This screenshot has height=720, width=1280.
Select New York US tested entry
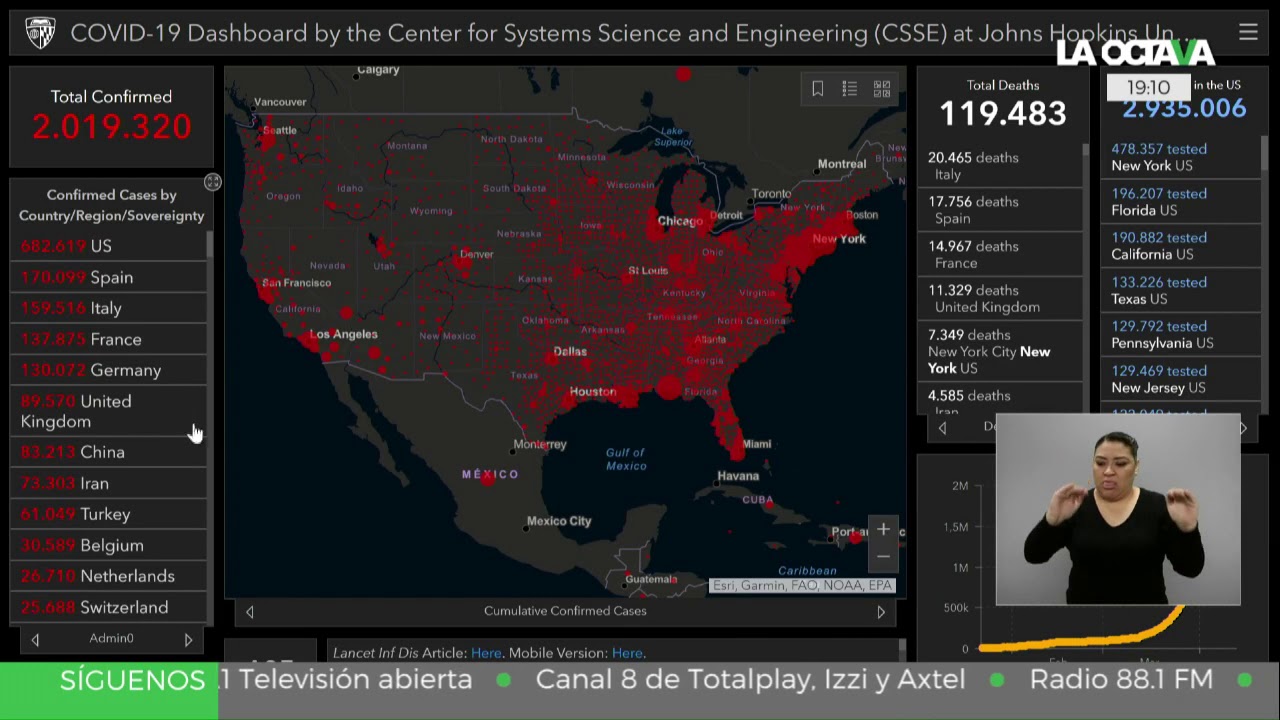[x=1180, y=157]
